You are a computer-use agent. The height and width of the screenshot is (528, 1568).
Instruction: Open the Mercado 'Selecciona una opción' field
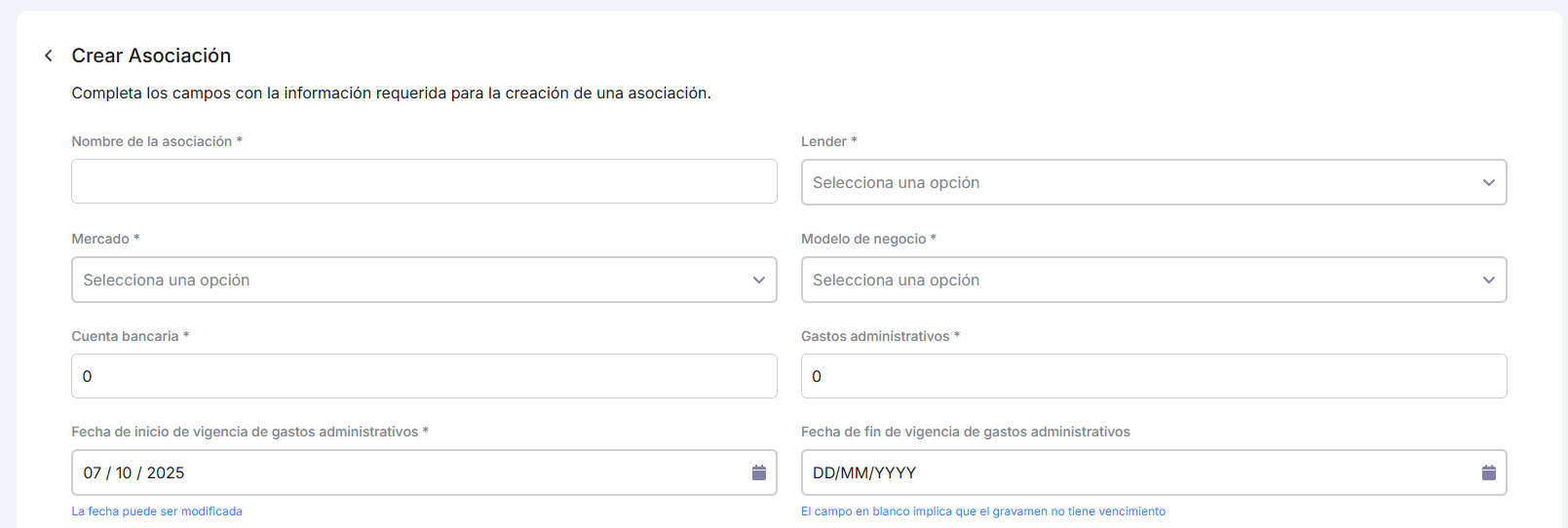pyautogui.click(x=167, y=281)
